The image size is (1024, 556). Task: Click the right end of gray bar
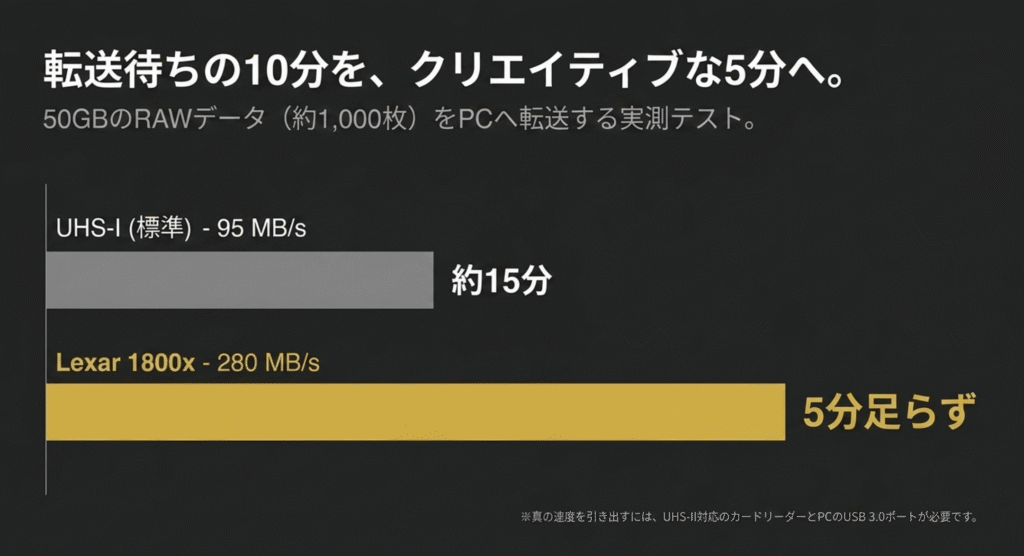point(430,280)
